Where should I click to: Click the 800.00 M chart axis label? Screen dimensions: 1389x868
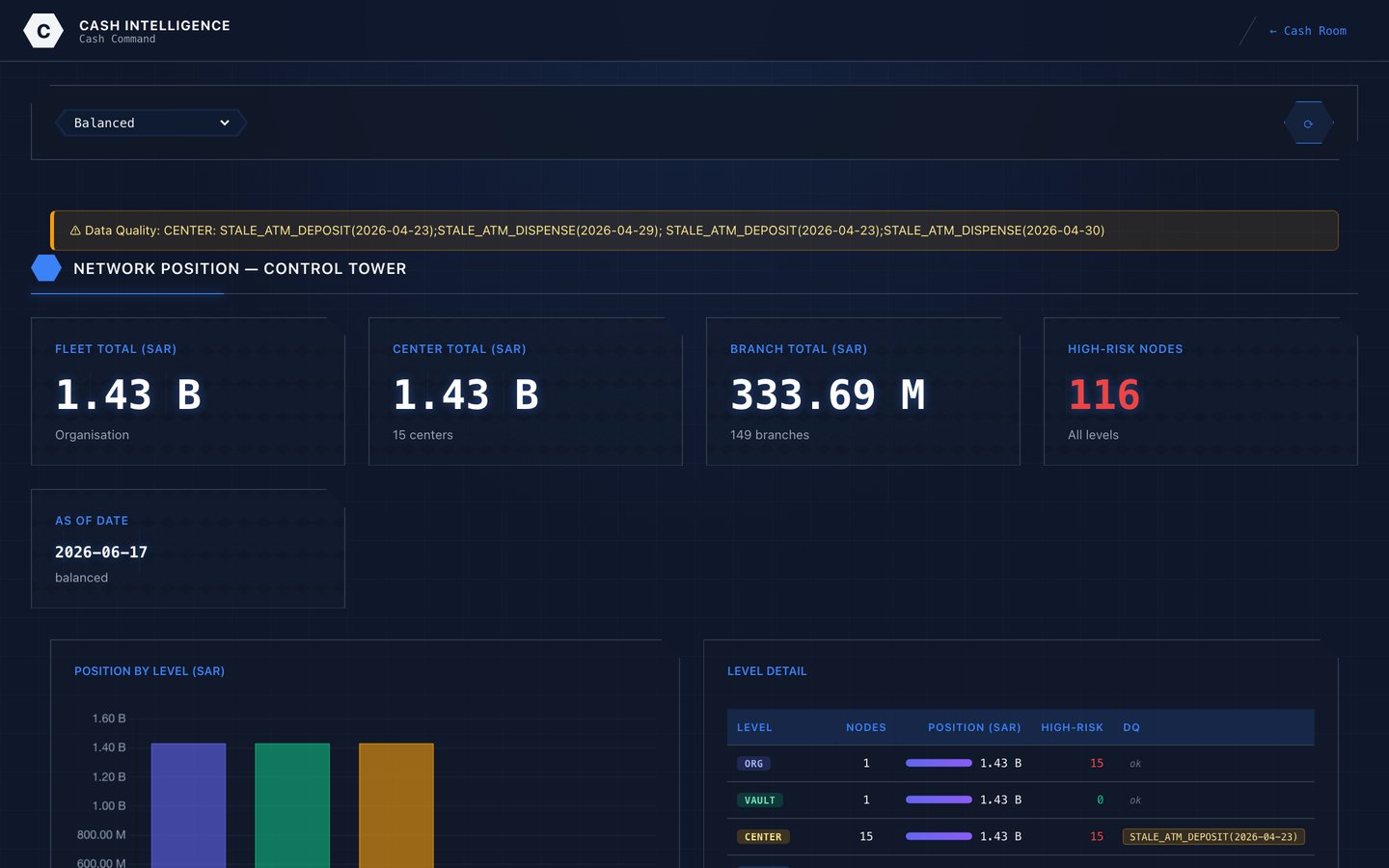101,834
